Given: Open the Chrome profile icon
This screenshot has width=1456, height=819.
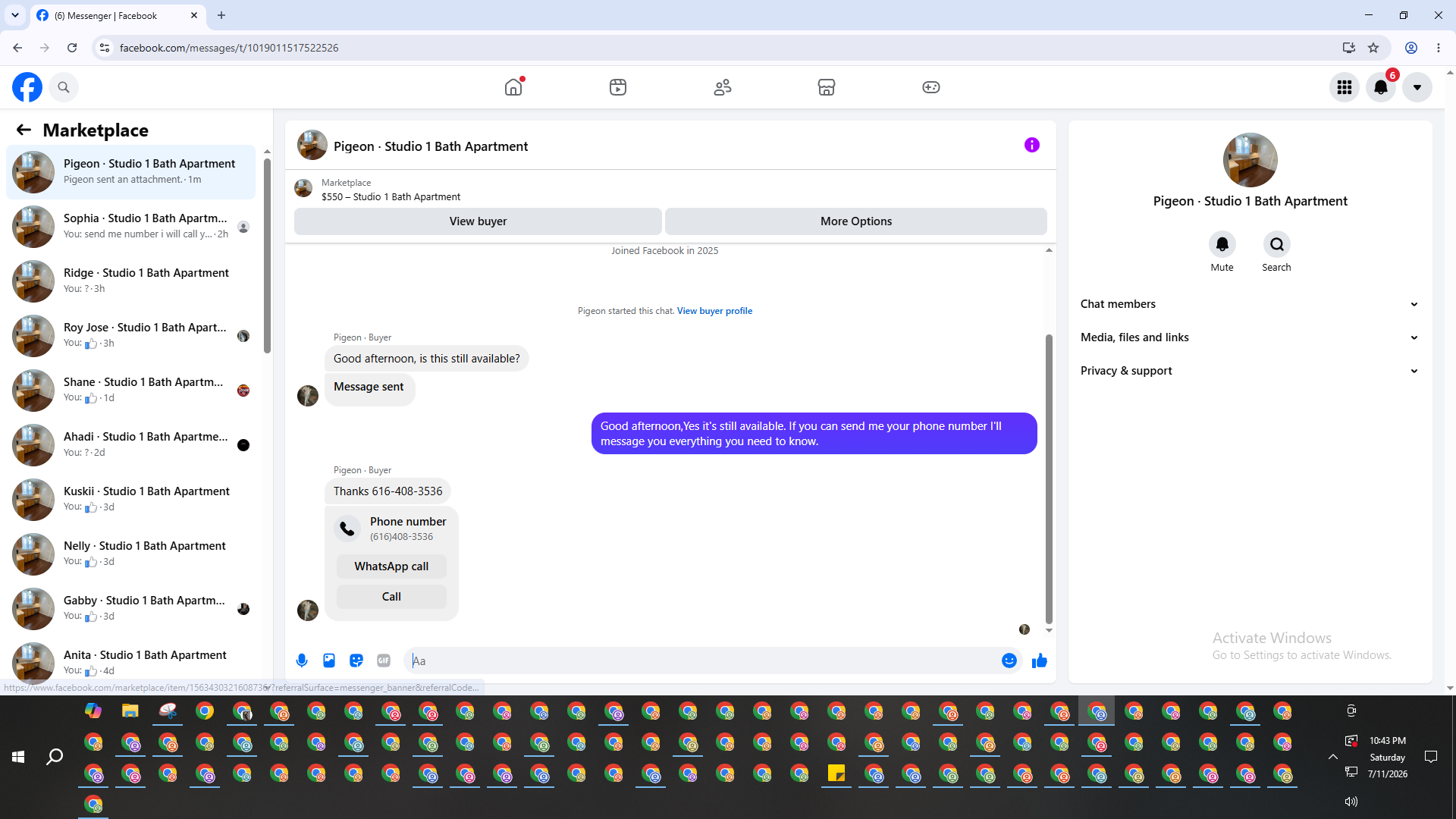Looking at the screenshot, I should tap(1411, 48).
